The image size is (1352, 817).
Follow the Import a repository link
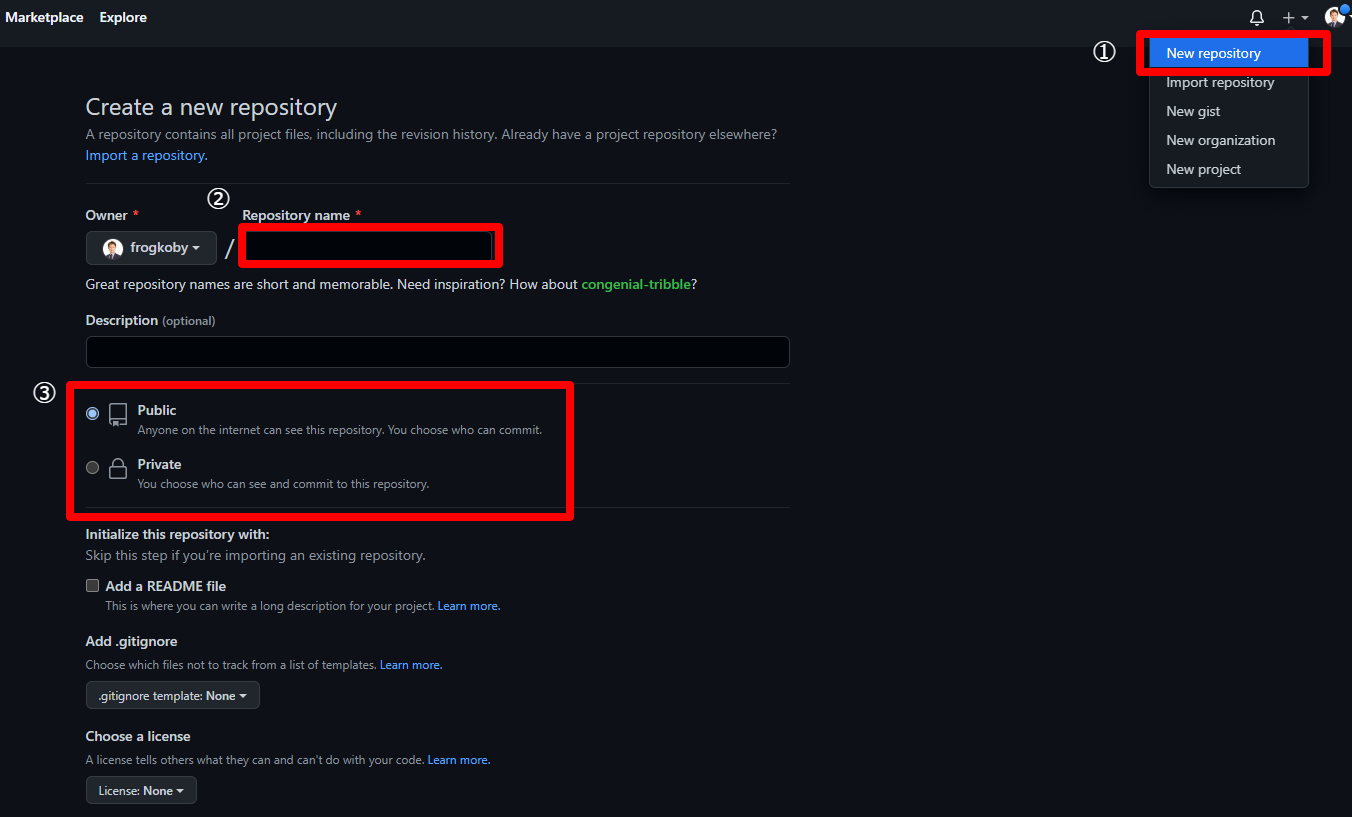pos(146,155)
